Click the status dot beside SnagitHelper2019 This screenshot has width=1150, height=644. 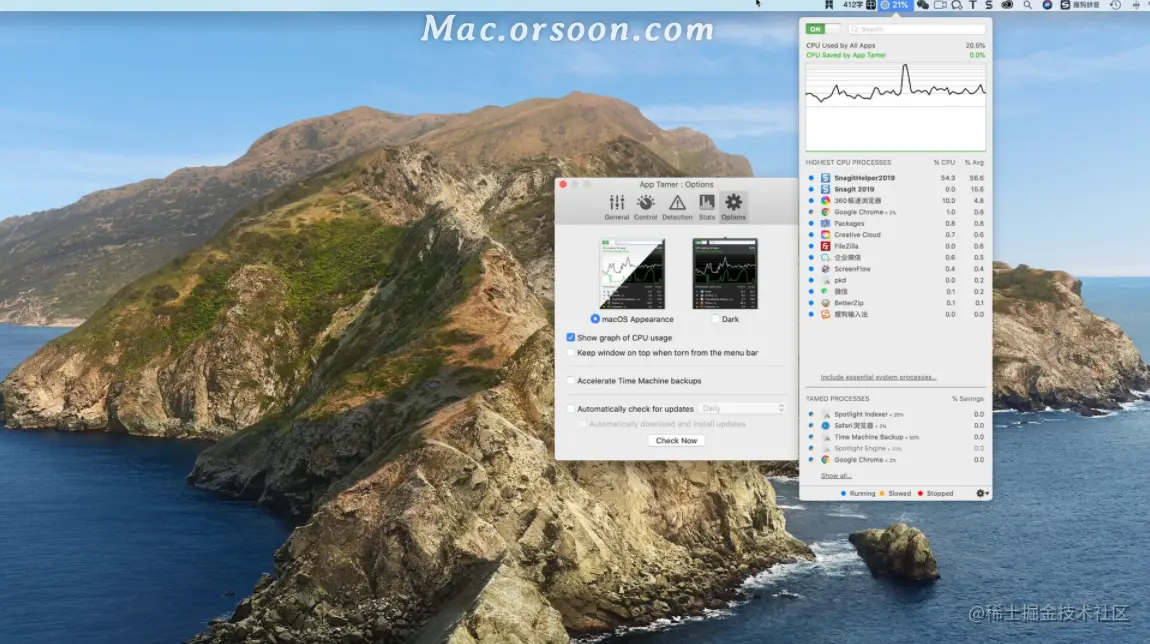tap(811, 178)
